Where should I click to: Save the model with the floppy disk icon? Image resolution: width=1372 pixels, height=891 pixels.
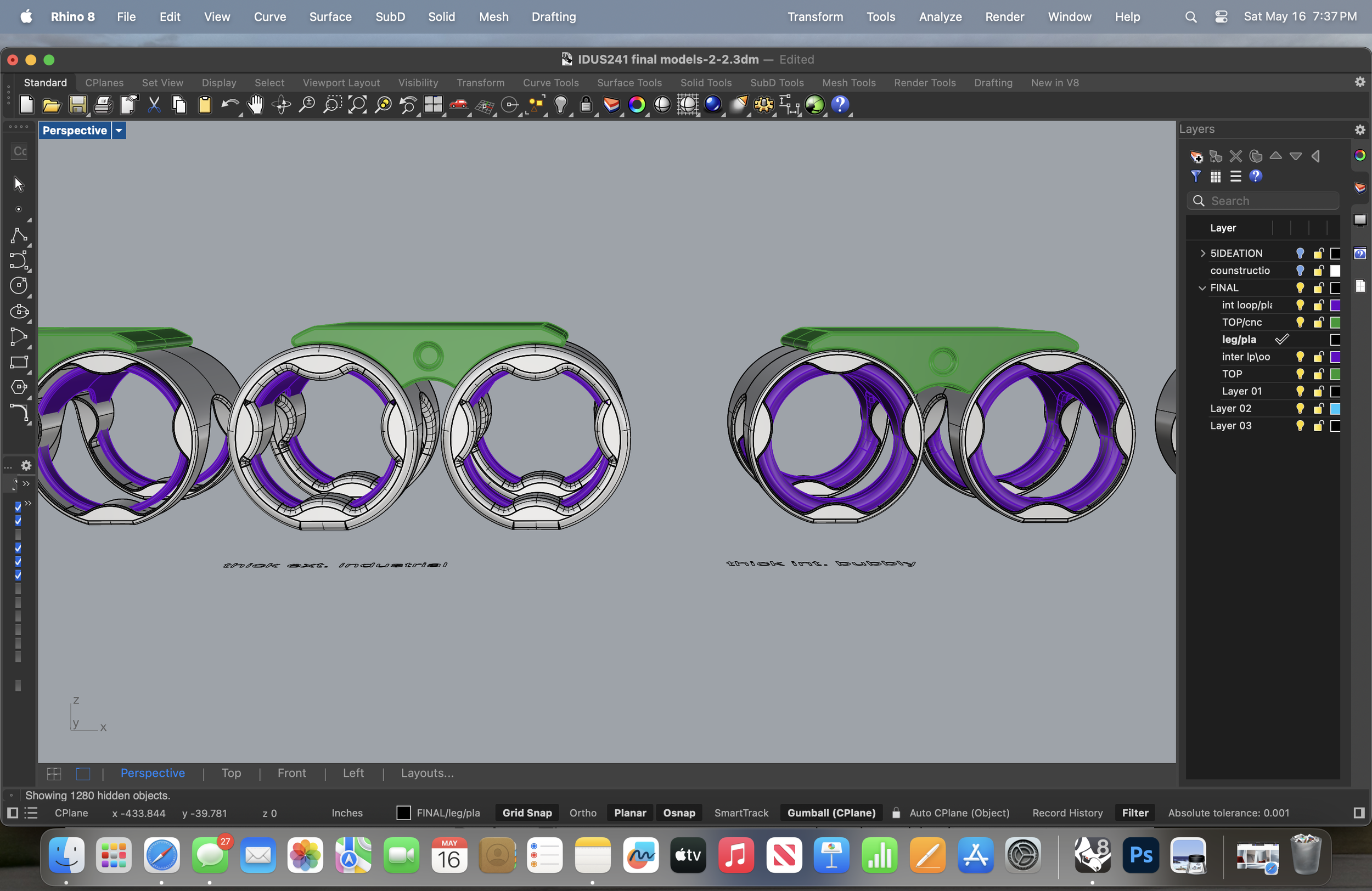(x=77, y=105)
